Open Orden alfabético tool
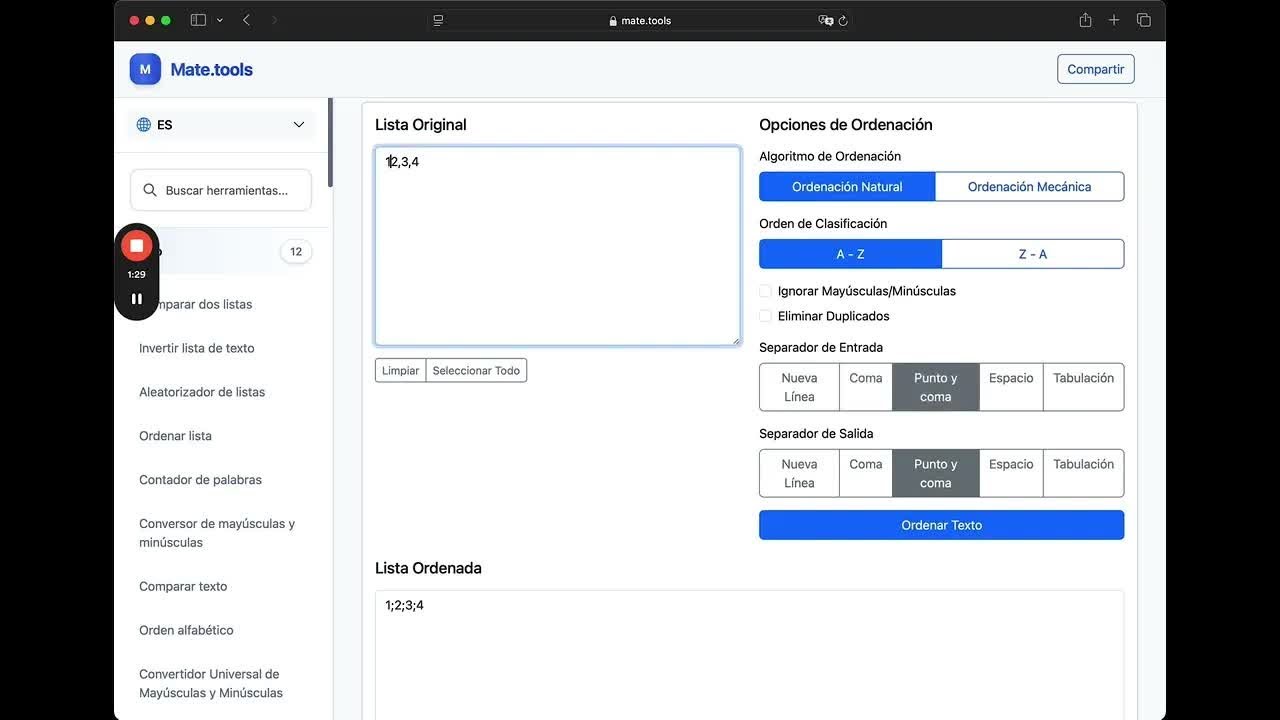Screen dimensions: 1280x720 pos(186,630)
